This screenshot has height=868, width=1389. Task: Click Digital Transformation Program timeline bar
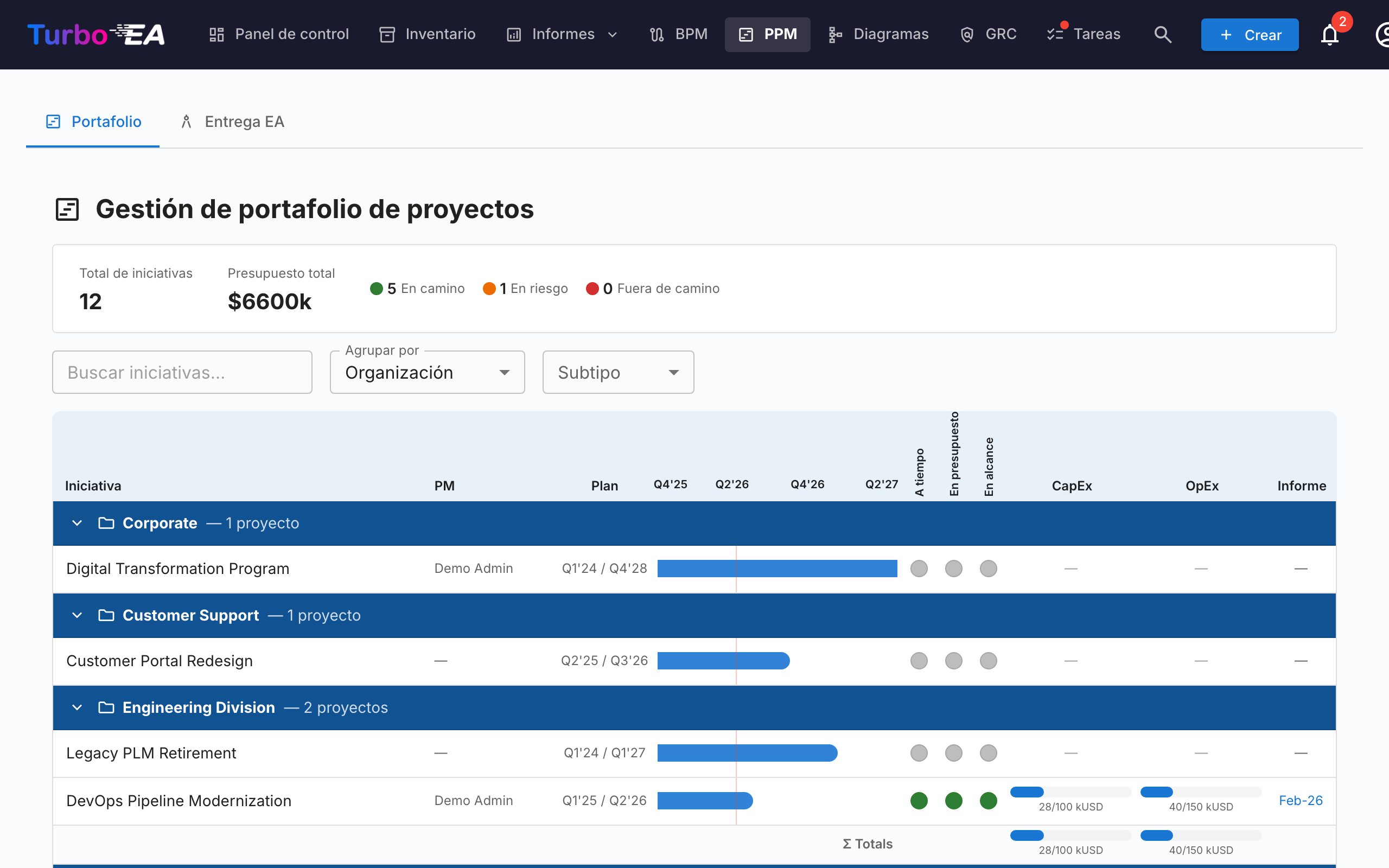777,569
